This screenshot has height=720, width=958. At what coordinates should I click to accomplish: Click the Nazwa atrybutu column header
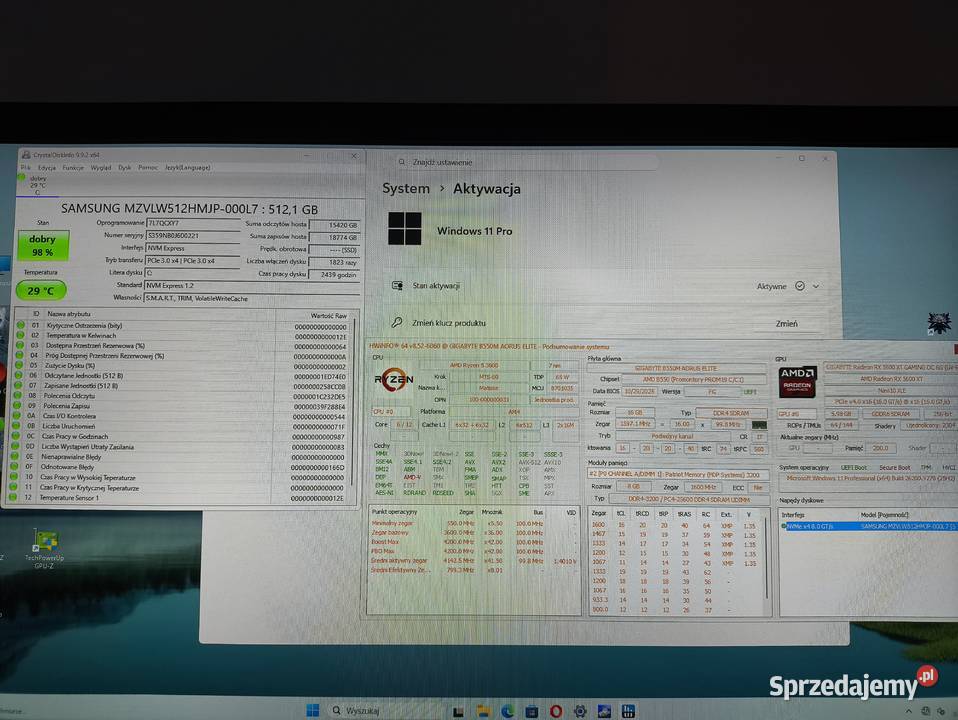click(x=69, y=314)
